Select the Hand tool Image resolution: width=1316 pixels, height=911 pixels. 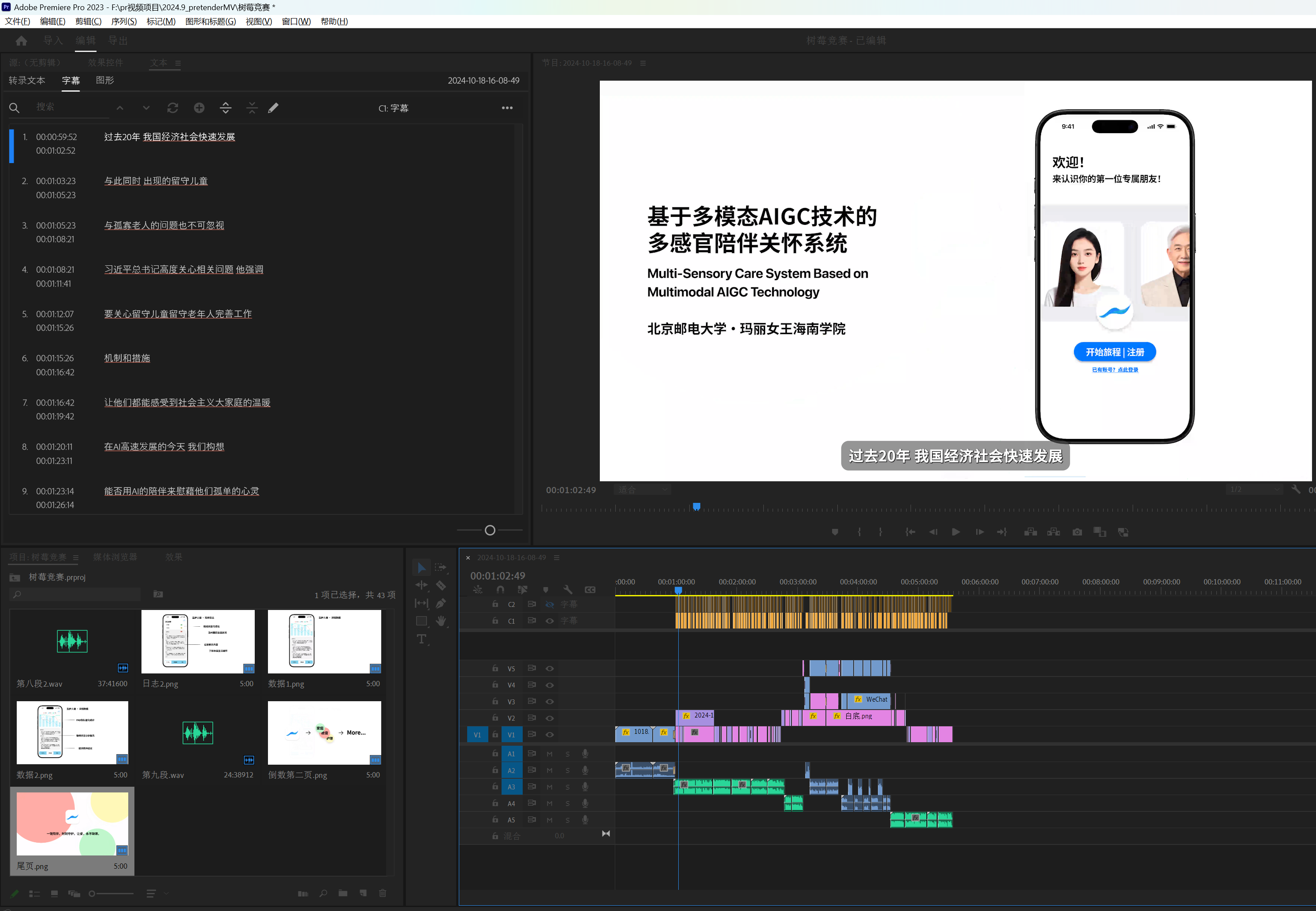tap(441, 621)
